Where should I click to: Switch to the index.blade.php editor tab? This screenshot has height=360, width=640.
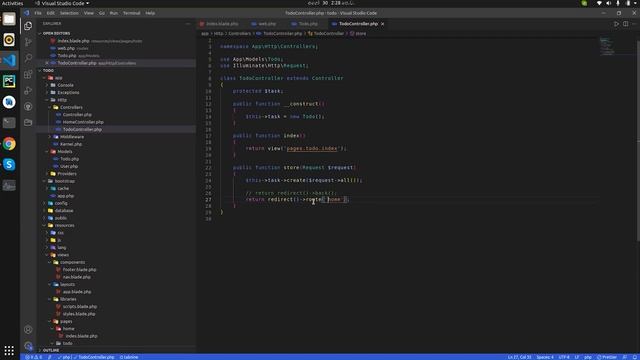(x=219, y=24)
